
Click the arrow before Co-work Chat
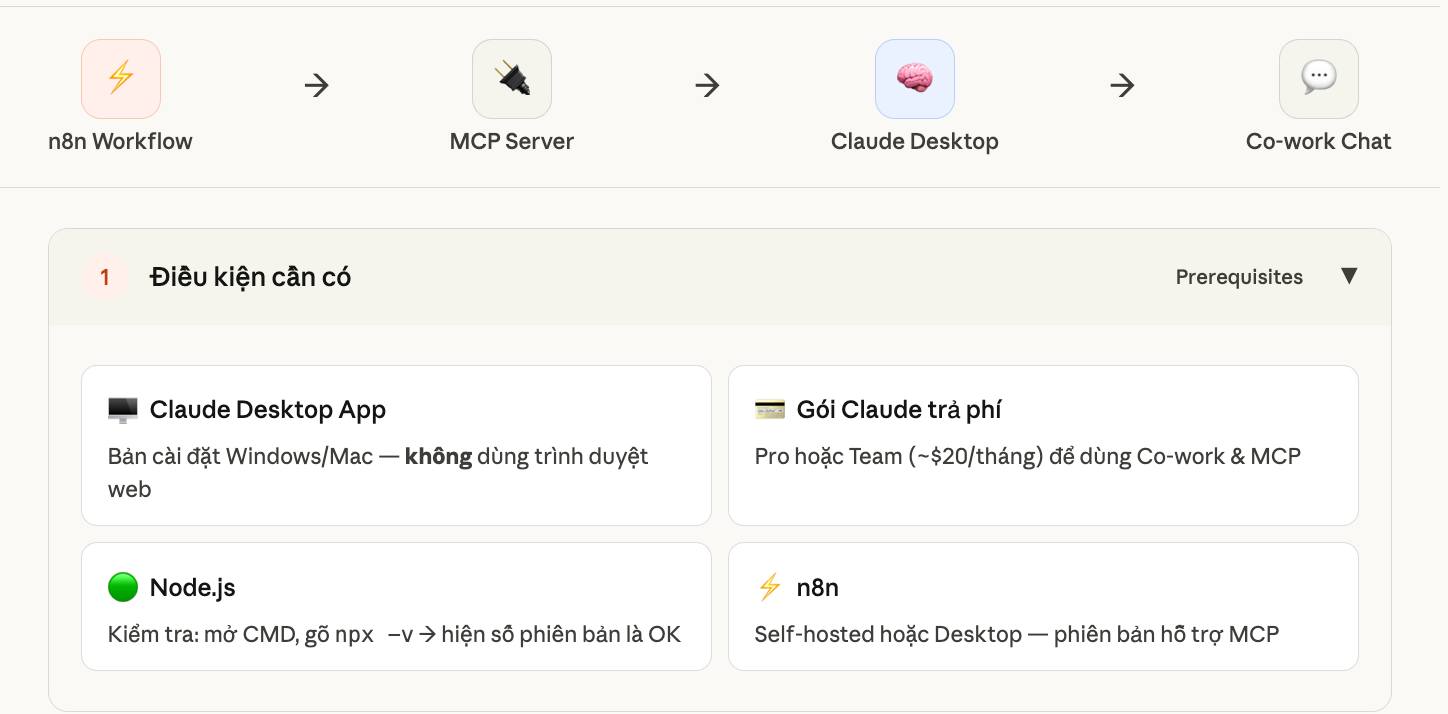pos(1122,86)
